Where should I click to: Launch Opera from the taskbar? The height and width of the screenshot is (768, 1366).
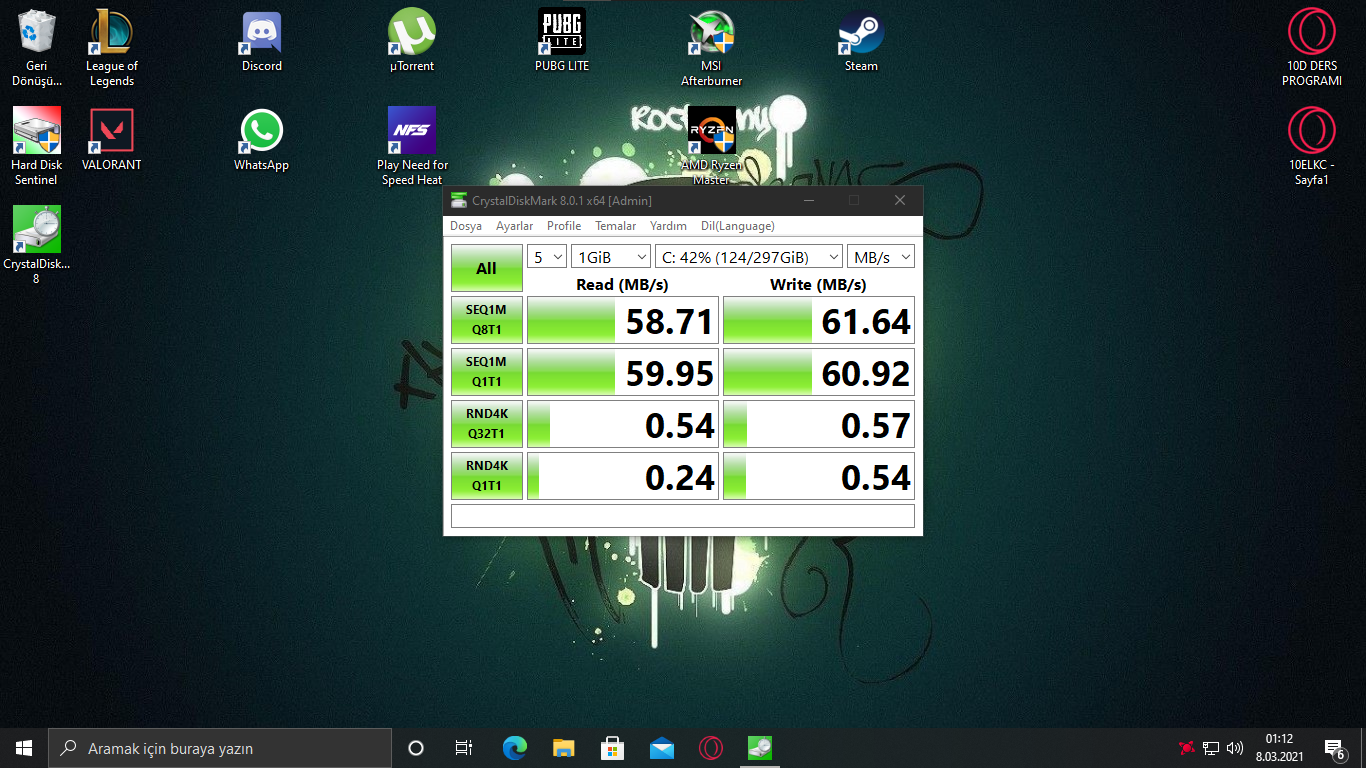pyautogui.click(x=711, y=748)
